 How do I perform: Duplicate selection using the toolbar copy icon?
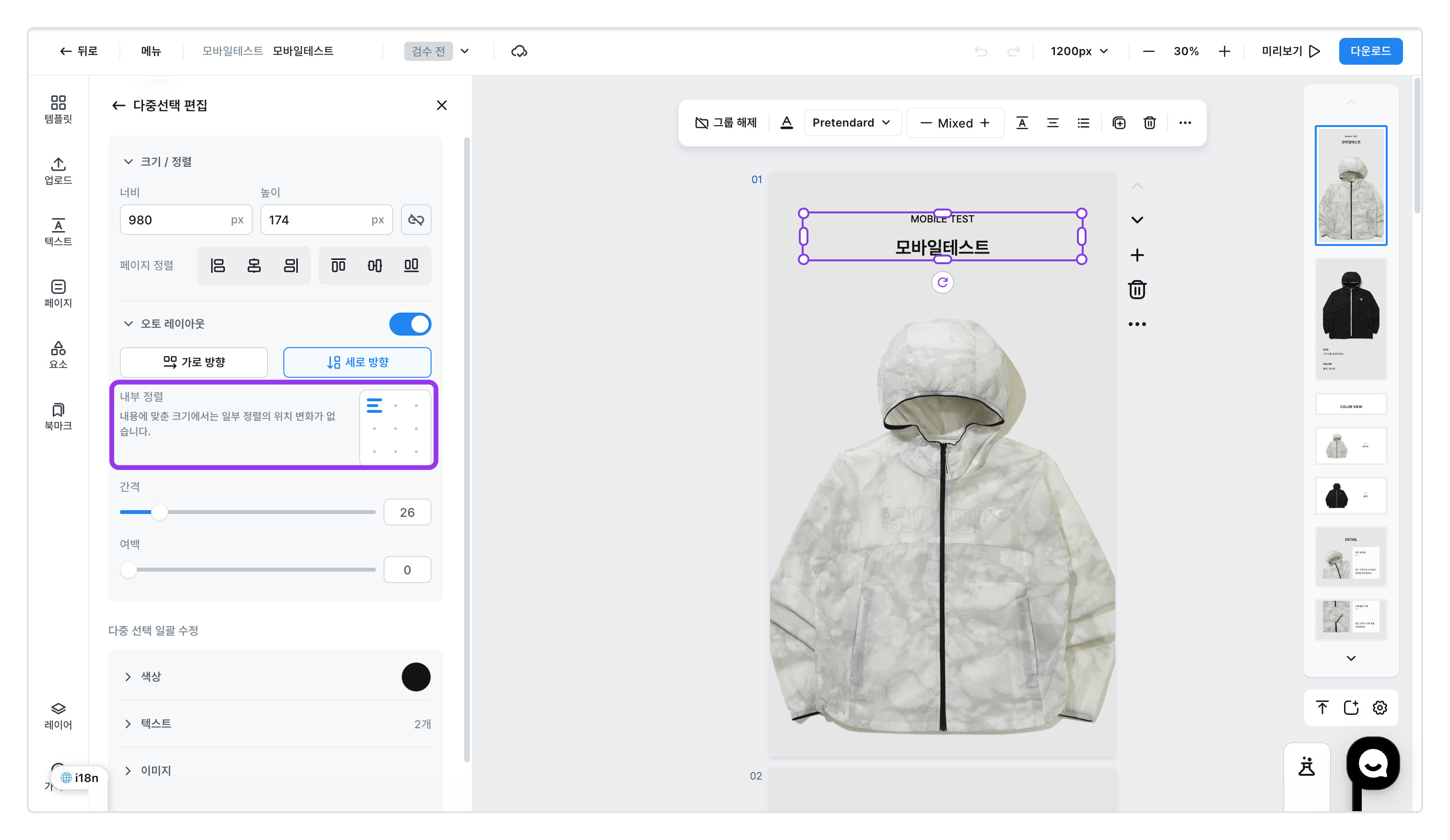[1119, 123]
